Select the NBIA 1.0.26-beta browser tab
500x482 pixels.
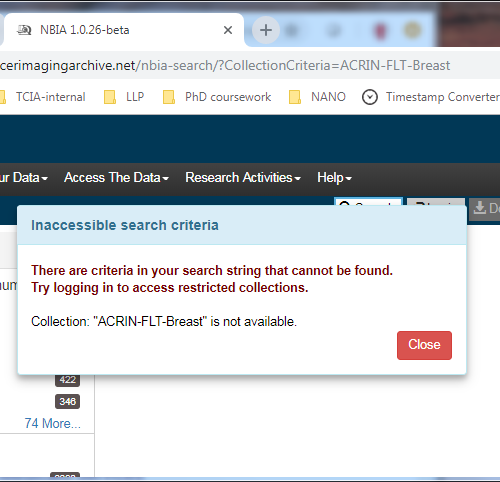(123, 30)
